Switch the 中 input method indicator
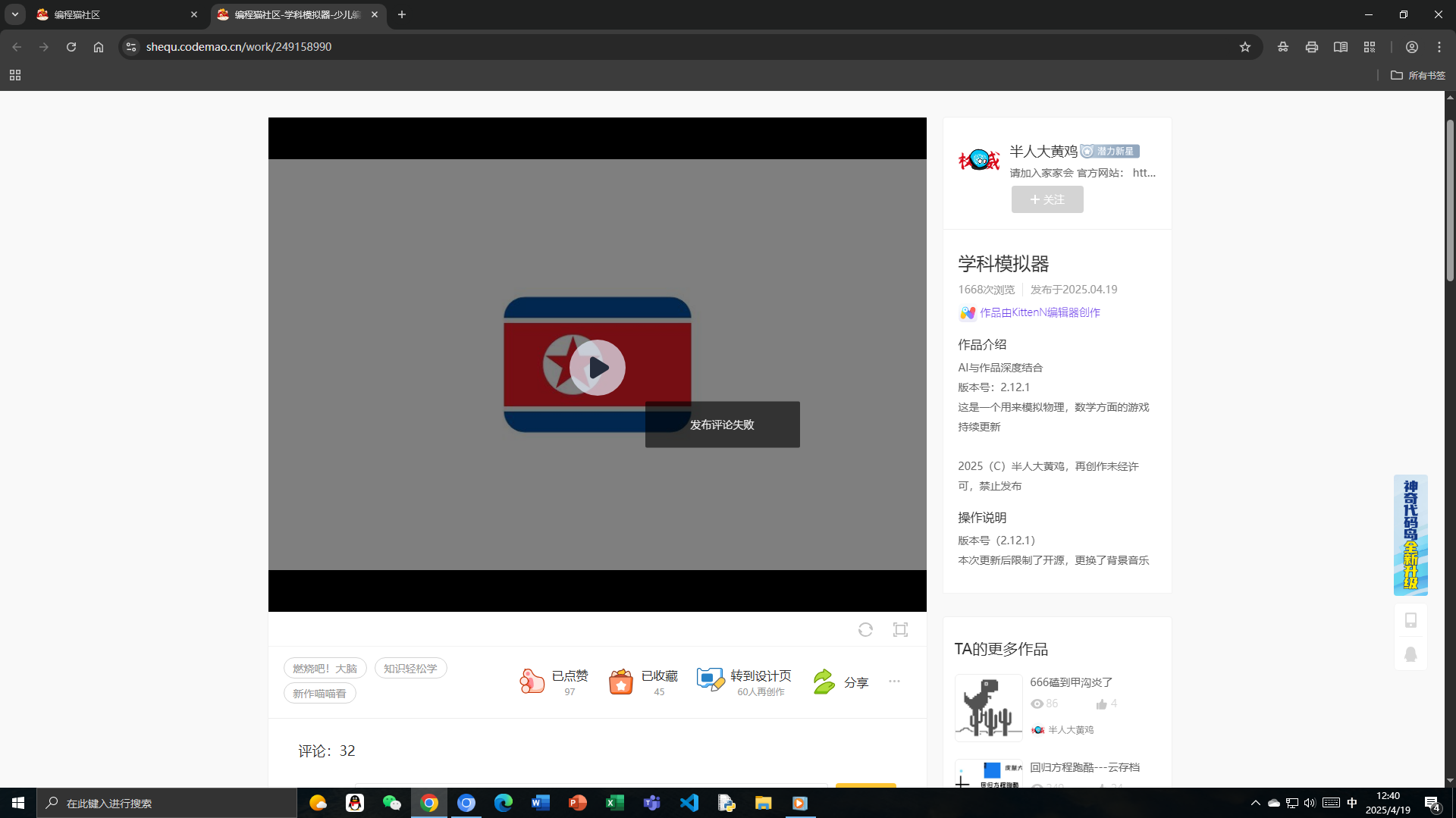 point(1352,803)
